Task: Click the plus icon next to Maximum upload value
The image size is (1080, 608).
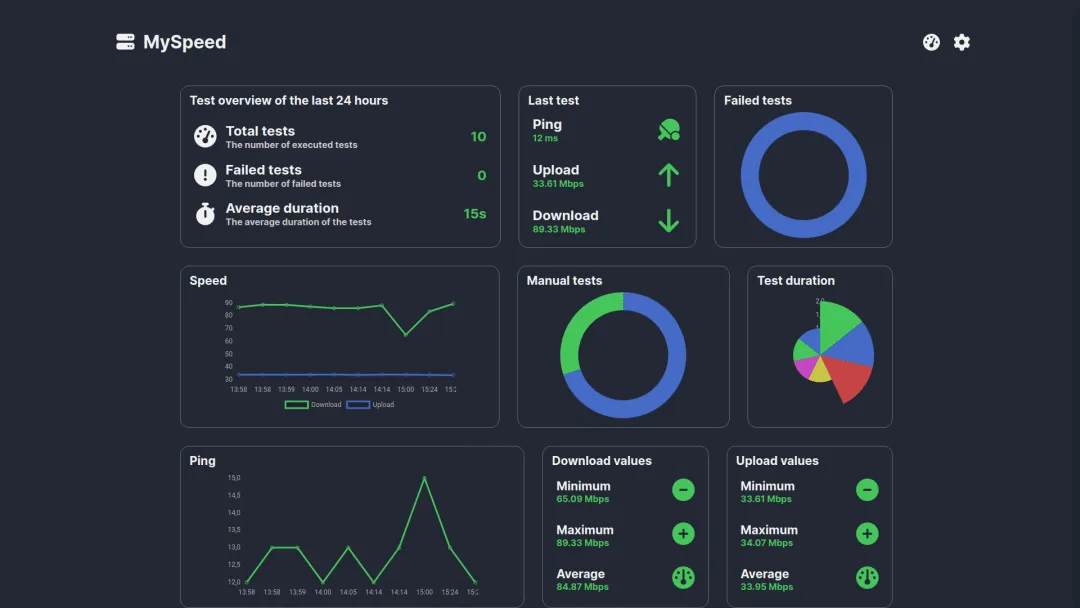Action: point(867,534)
